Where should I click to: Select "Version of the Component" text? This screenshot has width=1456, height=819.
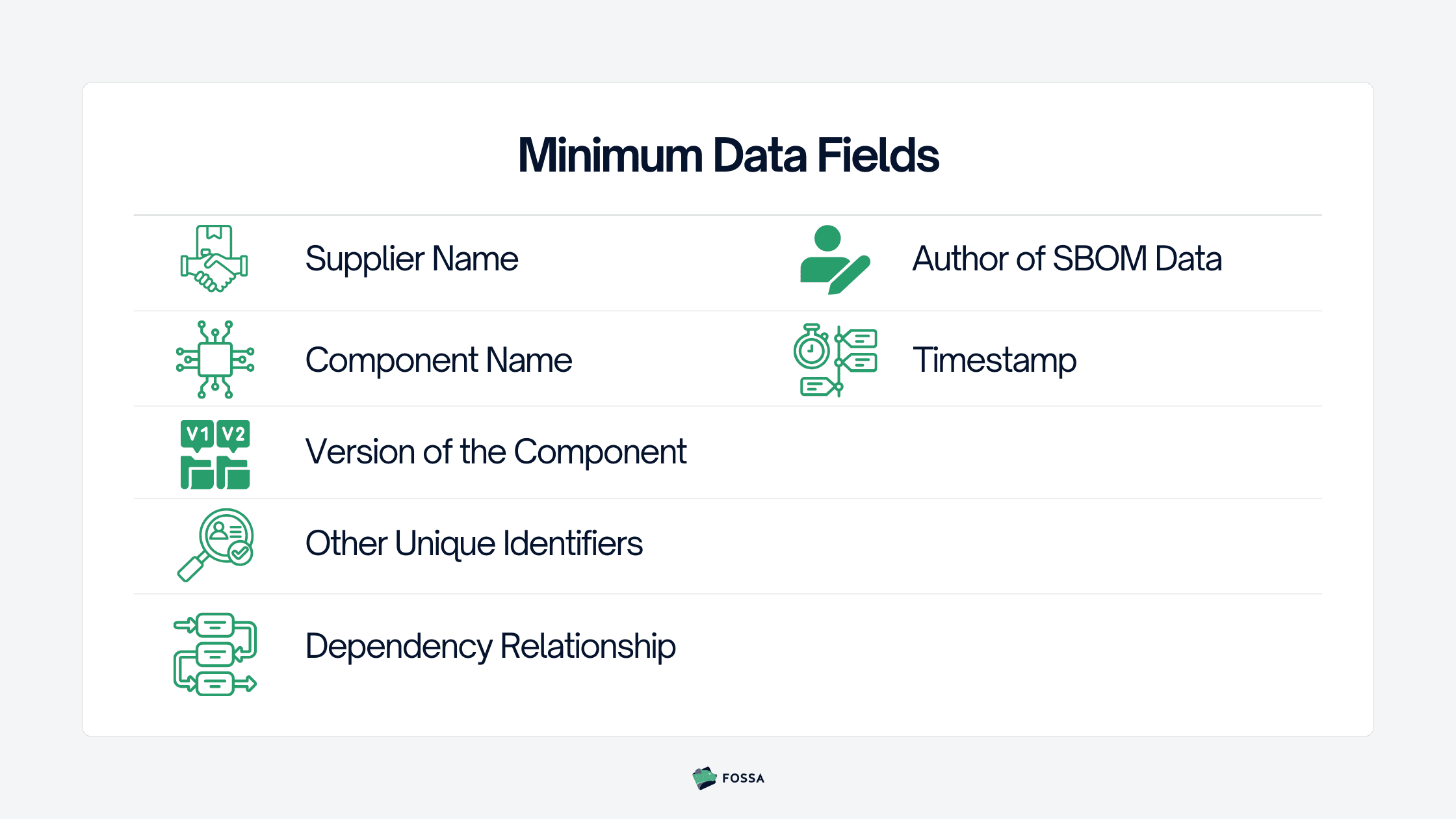tap(495, 452)
